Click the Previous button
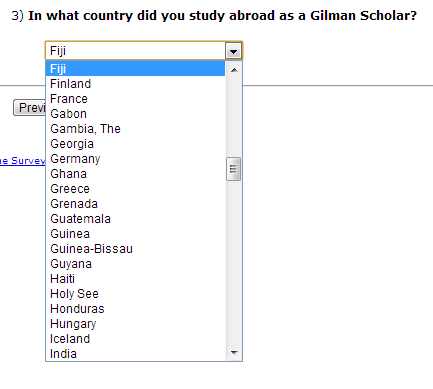 (x=29, y=108)
